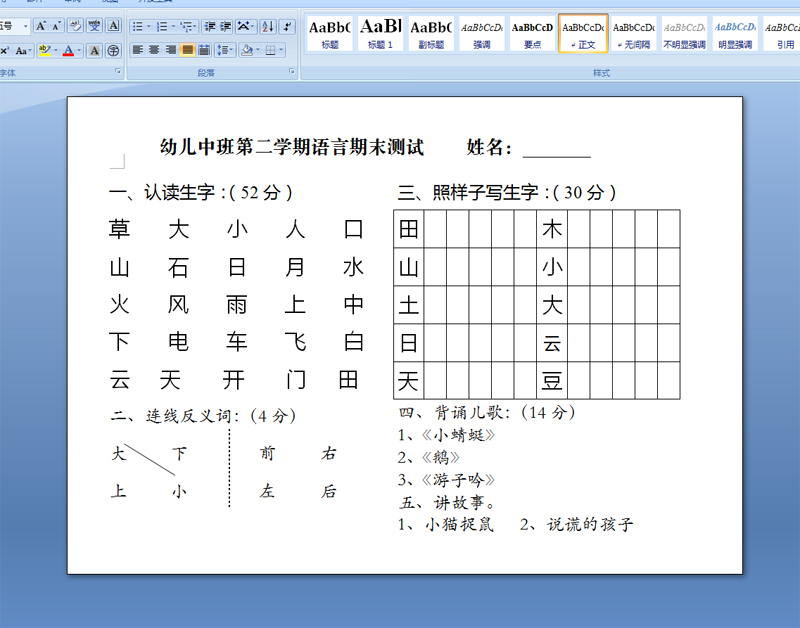Apply the 标题 1 style

pos(380,34)
